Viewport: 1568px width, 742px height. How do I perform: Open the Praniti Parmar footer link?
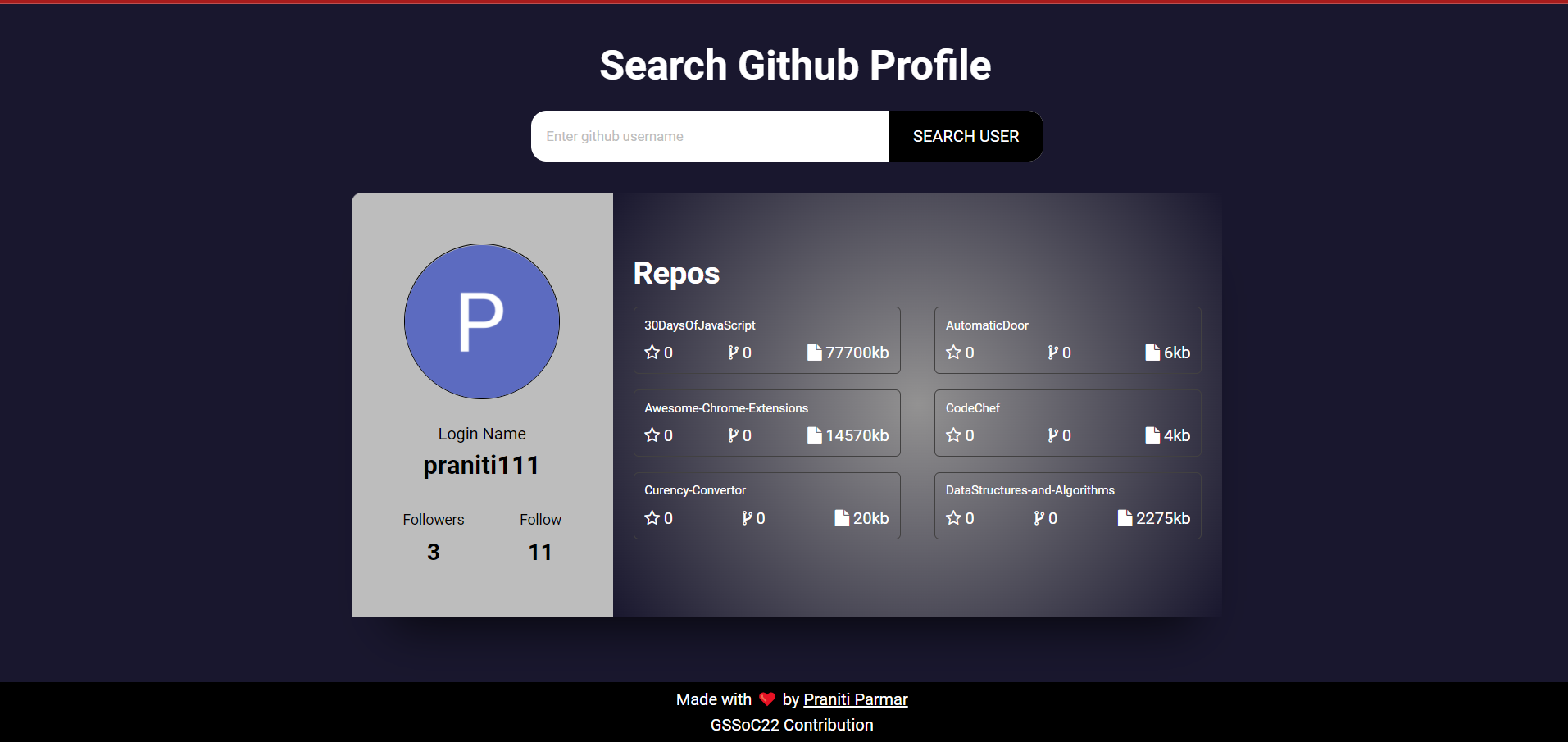[x=855, y=699]
